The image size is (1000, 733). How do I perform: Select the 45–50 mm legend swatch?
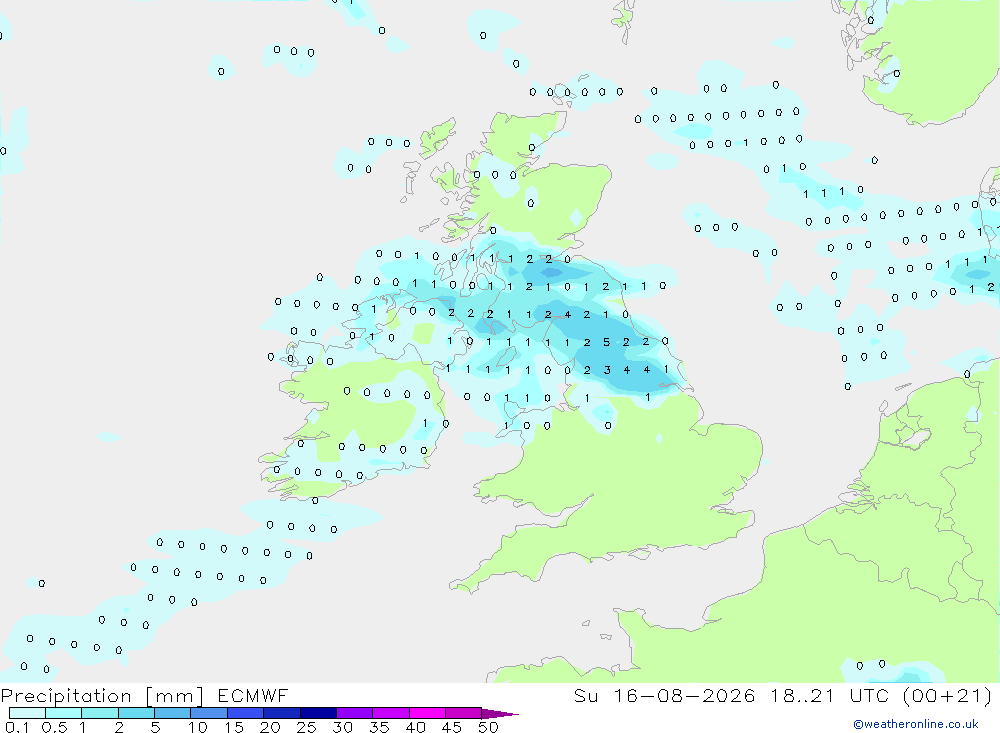point(463,713)
